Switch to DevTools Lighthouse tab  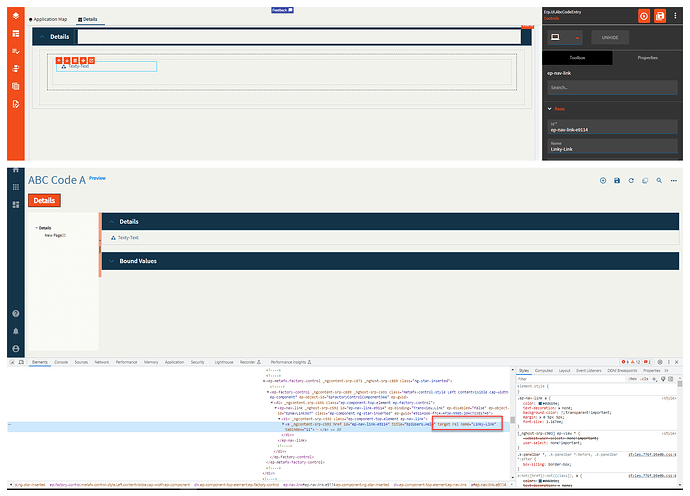[x=224, y=362]
